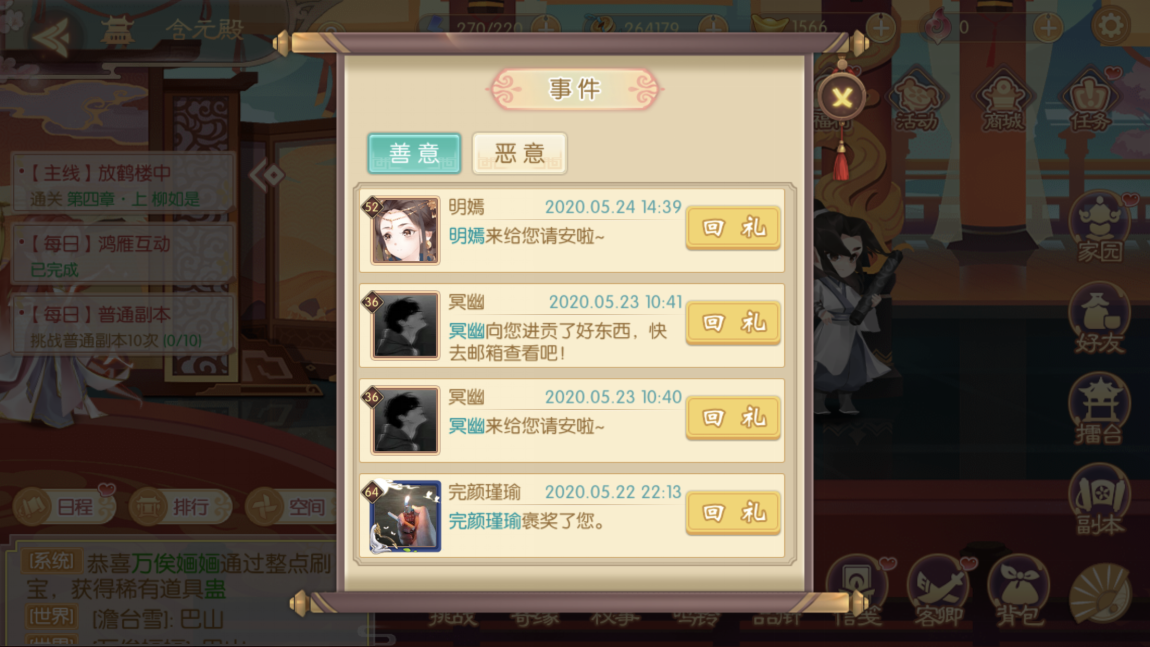This screenshot has width=1150, height=647.
Task: Open the 副本 dungeon icon
Action: pyautogui.click(x=1099, y=500)
